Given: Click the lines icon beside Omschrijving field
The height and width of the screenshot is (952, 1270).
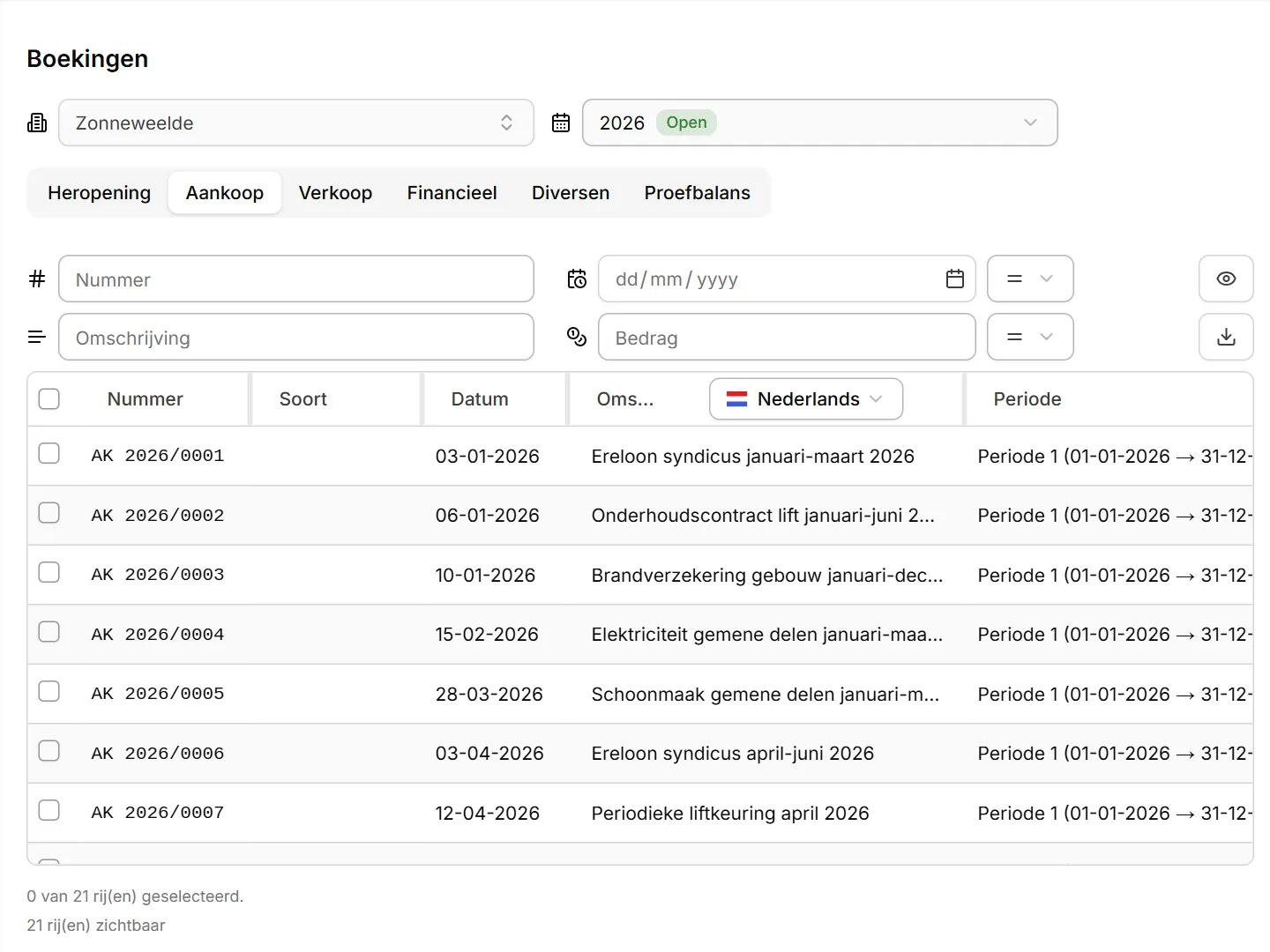Looking at the screenshot, I should click(x=37, y=337).
